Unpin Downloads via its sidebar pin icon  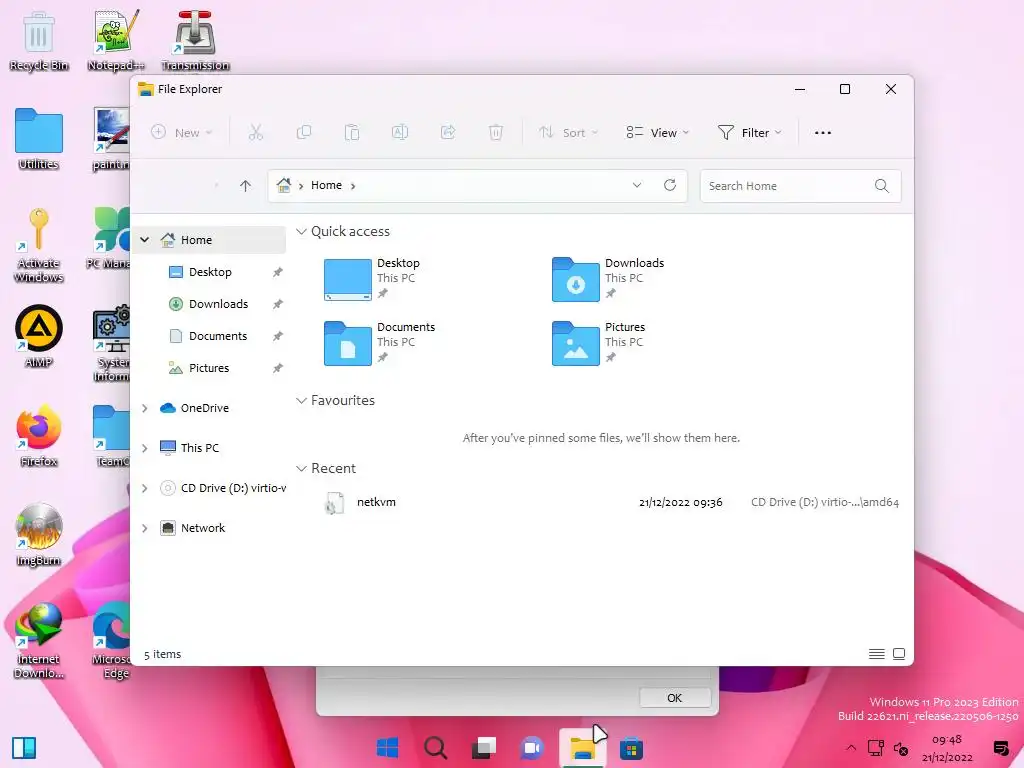click(x=278, y=304)
